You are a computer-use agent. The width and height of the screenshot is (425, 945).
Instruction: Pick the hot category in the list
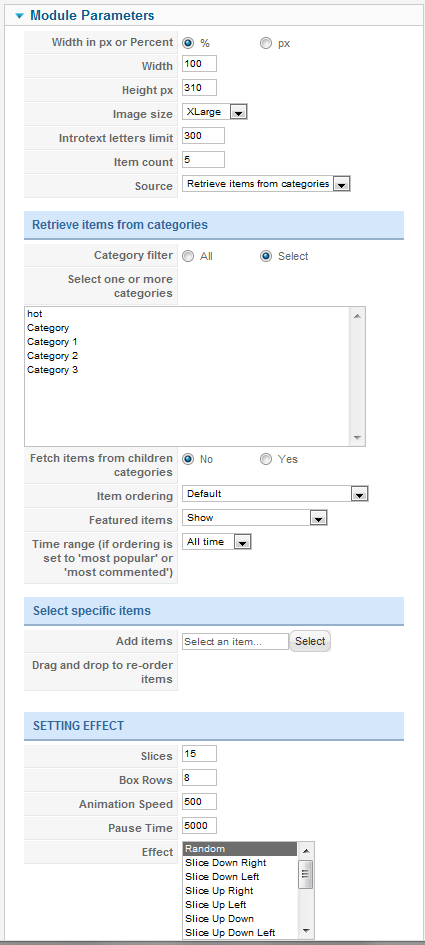click(34, 314)
